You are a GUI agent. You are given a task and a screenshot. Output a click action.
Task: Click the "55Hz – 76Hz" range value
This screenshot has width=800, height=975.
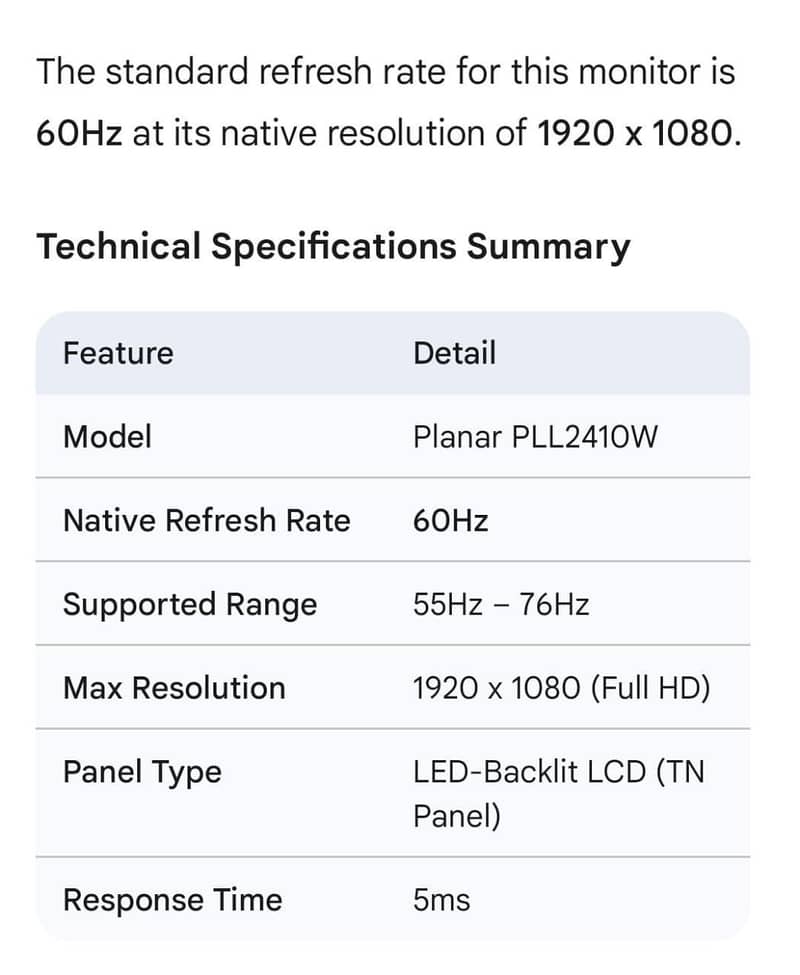click(x=500, y=604)
